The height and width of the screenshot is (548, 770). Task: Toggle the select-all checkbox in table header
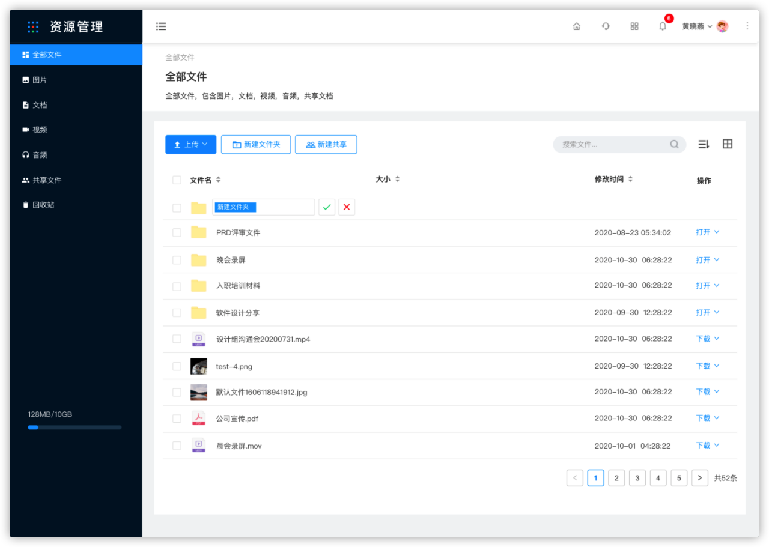point(176,180)
